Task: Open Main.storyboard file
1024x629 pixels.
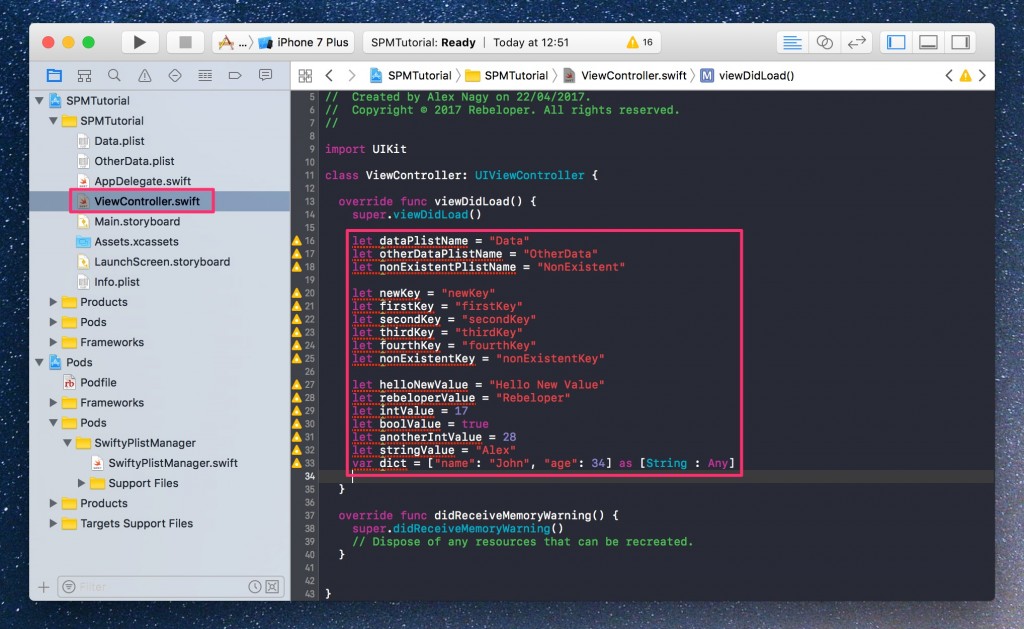Action: point(136,221)
